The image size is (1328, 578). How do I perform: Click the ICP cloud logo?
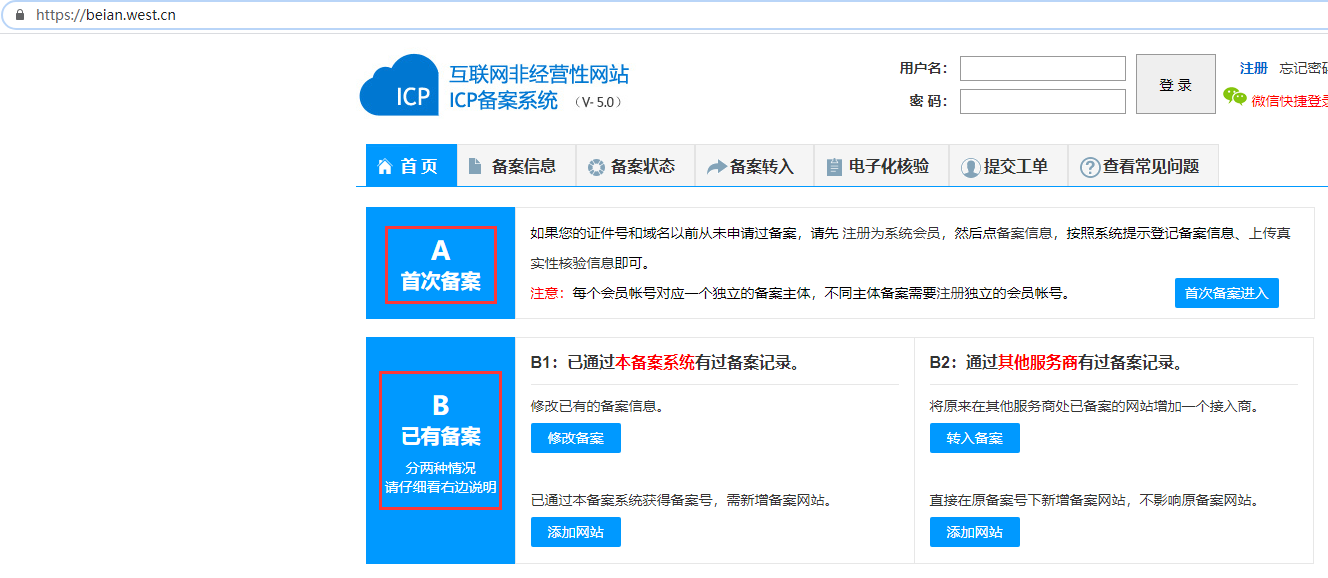click(399, 86)
